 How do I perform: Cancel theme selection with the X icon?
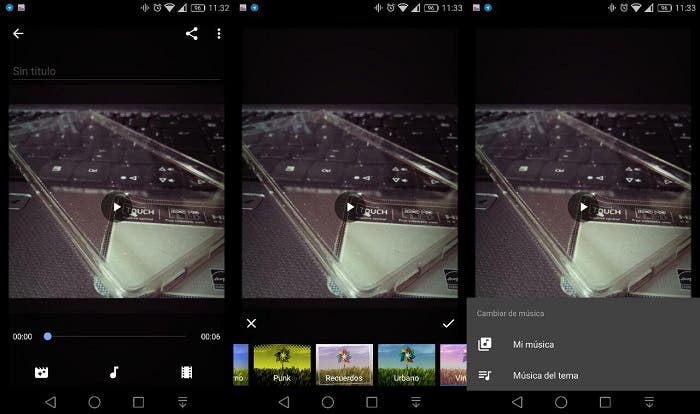point(251,323)
